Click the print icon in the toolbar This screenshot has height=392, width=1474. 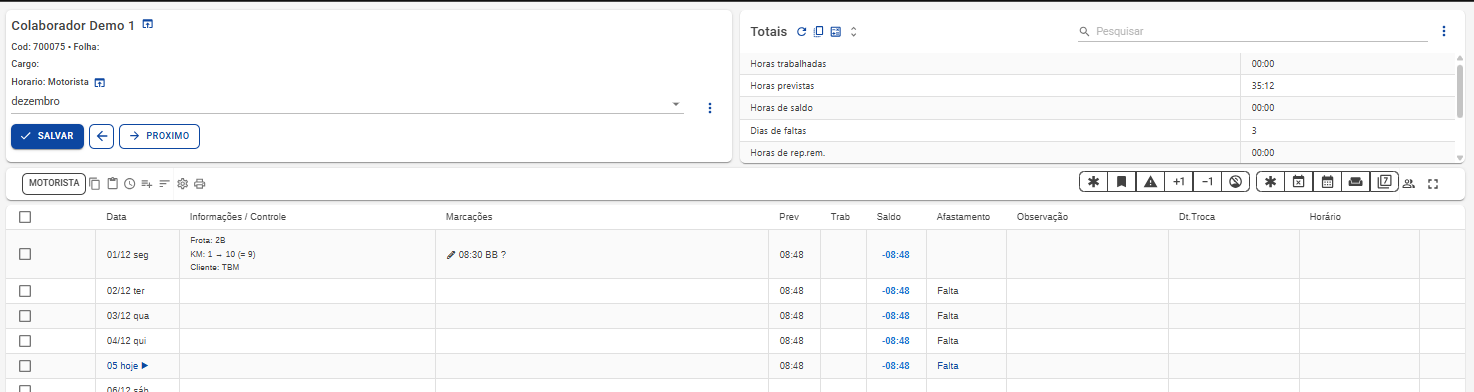click(199, 184)
